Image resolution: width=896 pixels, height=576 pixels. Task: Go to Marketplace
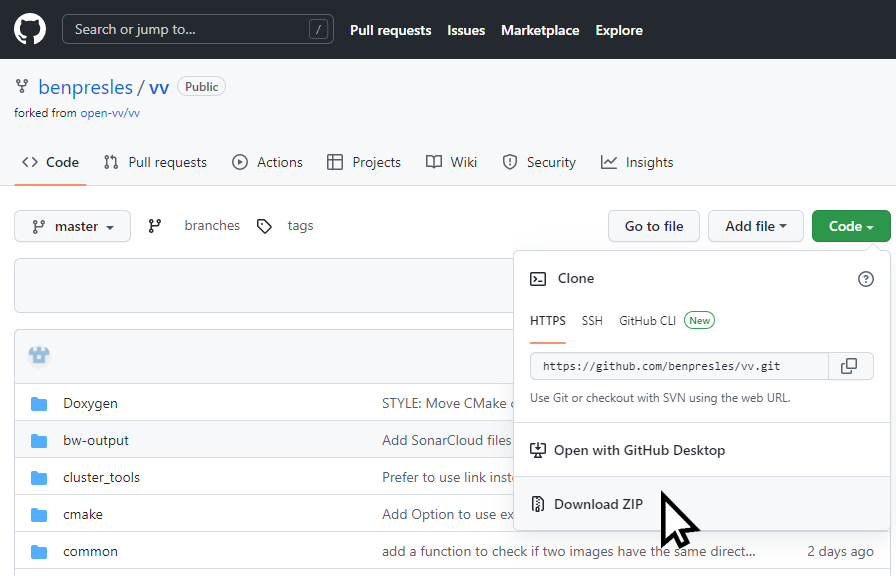(540, 30)
